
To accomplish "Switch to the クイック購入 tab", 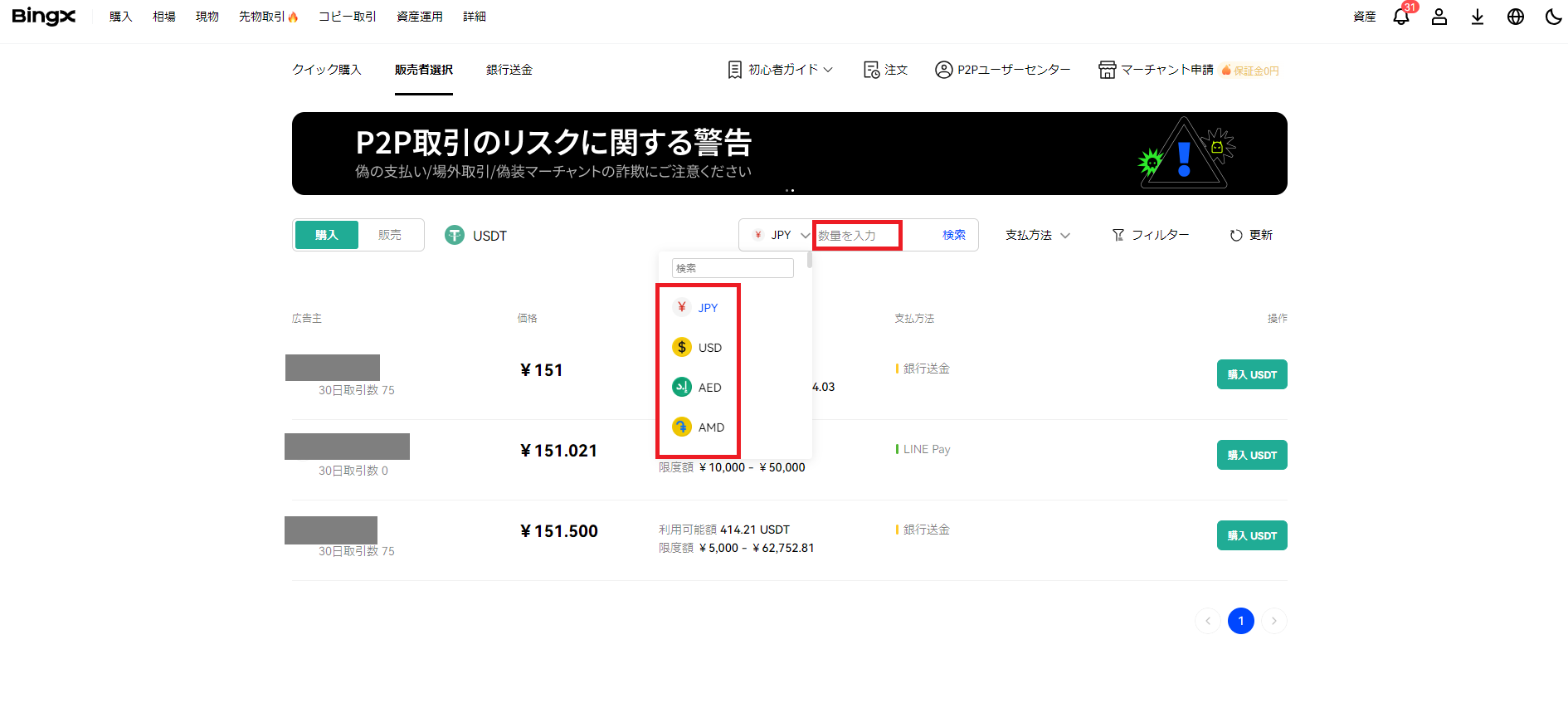I will pyautogui.click(x=327, y=70).
